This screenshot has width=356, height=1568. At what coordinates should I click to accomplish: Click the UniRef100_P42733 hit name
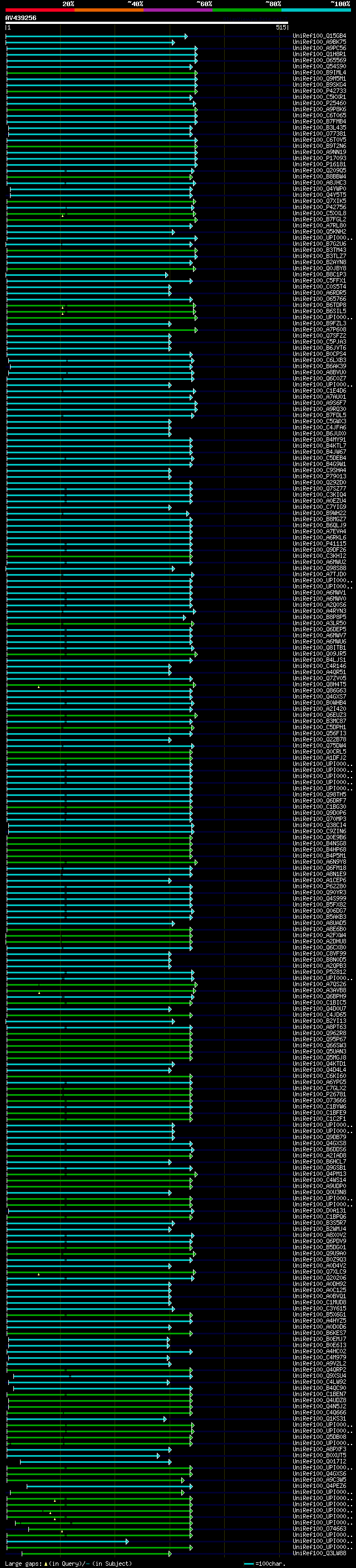click(x=319, y=91)
